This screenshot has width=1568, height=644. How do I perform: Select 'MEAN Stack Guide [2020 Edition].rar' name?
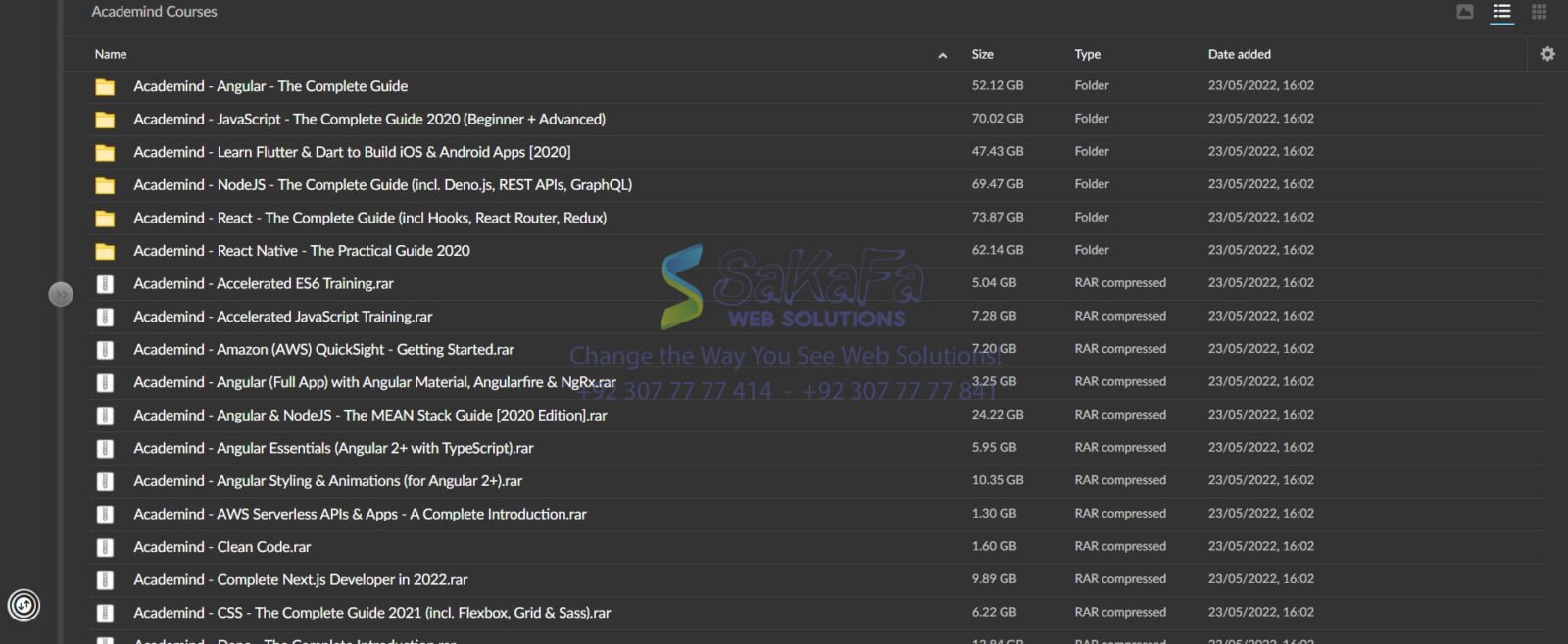coord(370,416)
